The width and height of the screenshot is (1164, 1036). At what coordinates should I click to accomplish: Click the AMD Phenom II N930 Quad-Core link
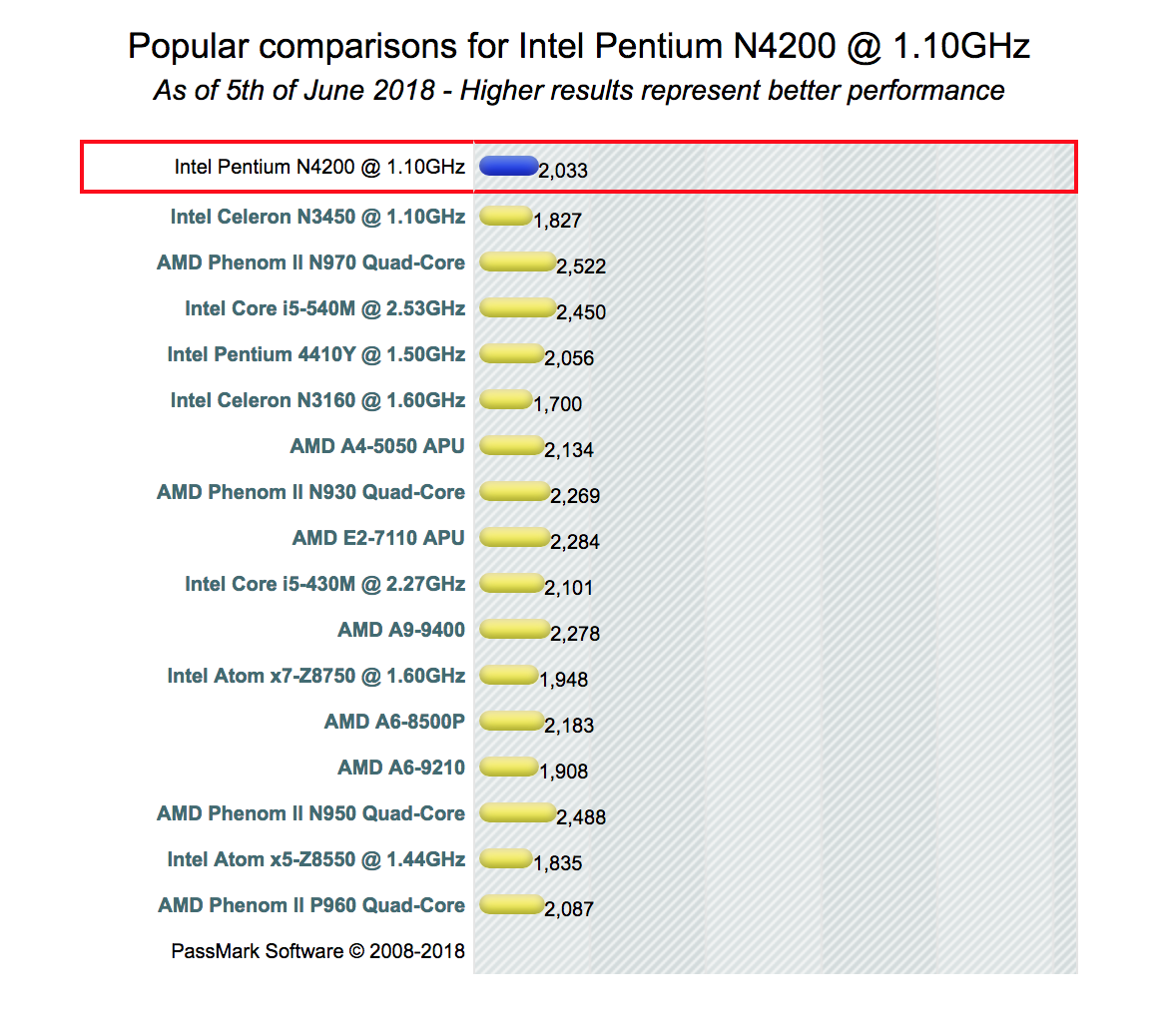point(310,492)
